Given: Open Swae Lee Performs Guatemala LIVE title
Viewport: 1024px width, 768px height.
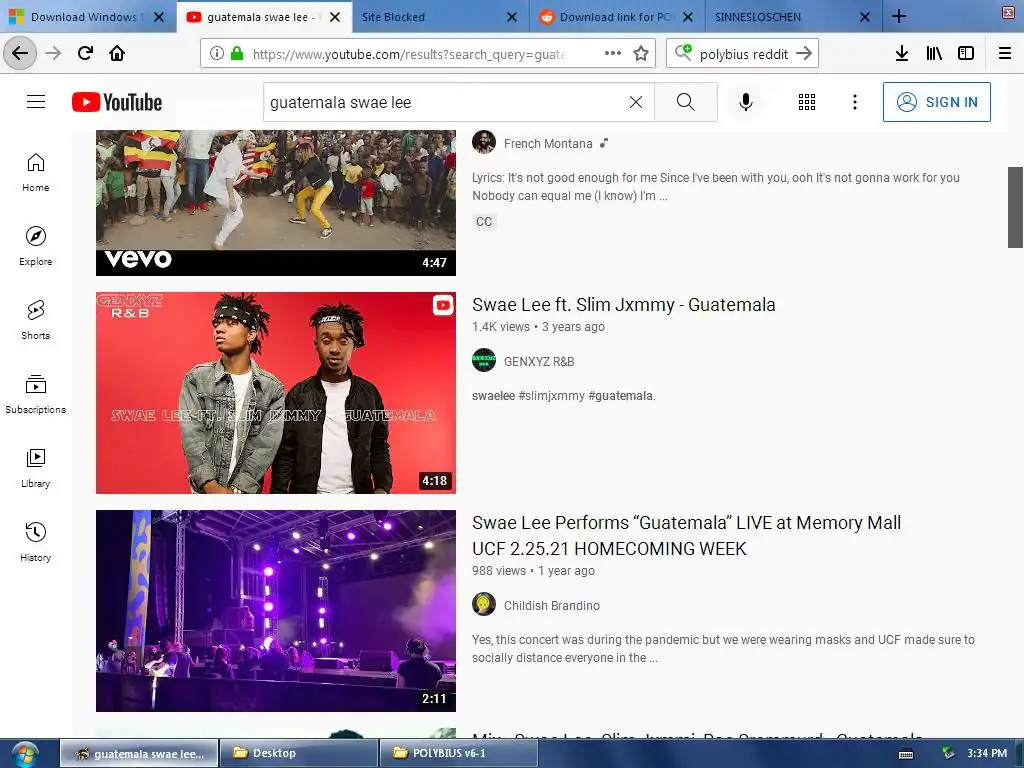Looking at the screenshot, I should pyautogui.click(x=686, y=536).
